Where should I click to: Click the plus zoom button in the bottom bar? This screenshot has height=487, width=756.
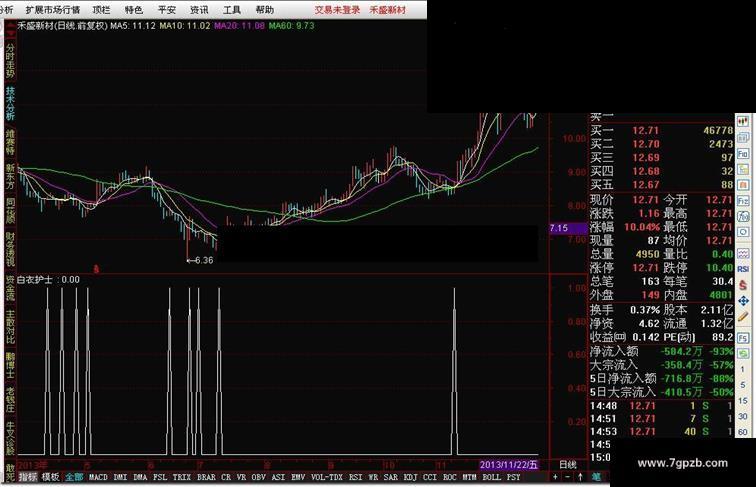(x=555, y=477)
